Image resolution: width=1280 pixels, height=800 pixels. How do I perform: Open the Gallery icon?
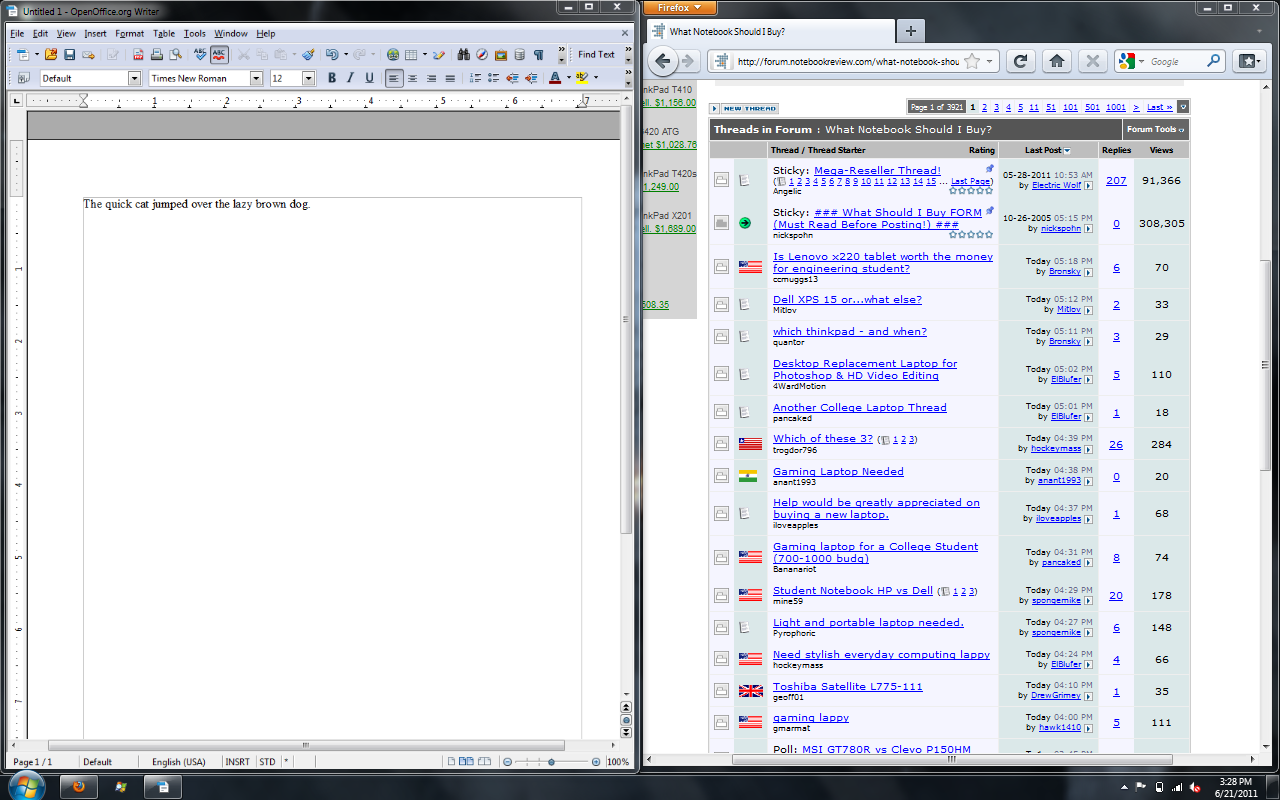[501, 55]
